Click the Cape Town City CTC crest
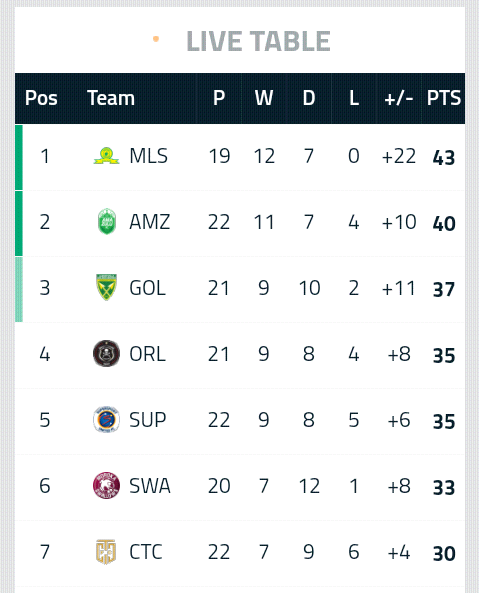Viewport: 479px width, 593px height. (x=106, y=551)
